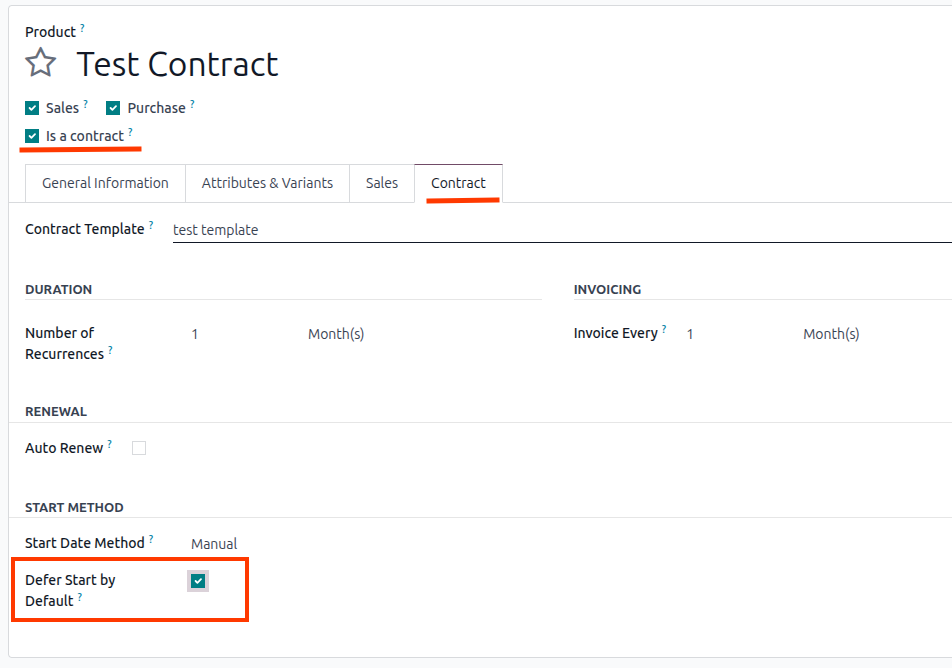Click the Contract Template label
This screenshot has width=952, height=668.
[84, 229]
